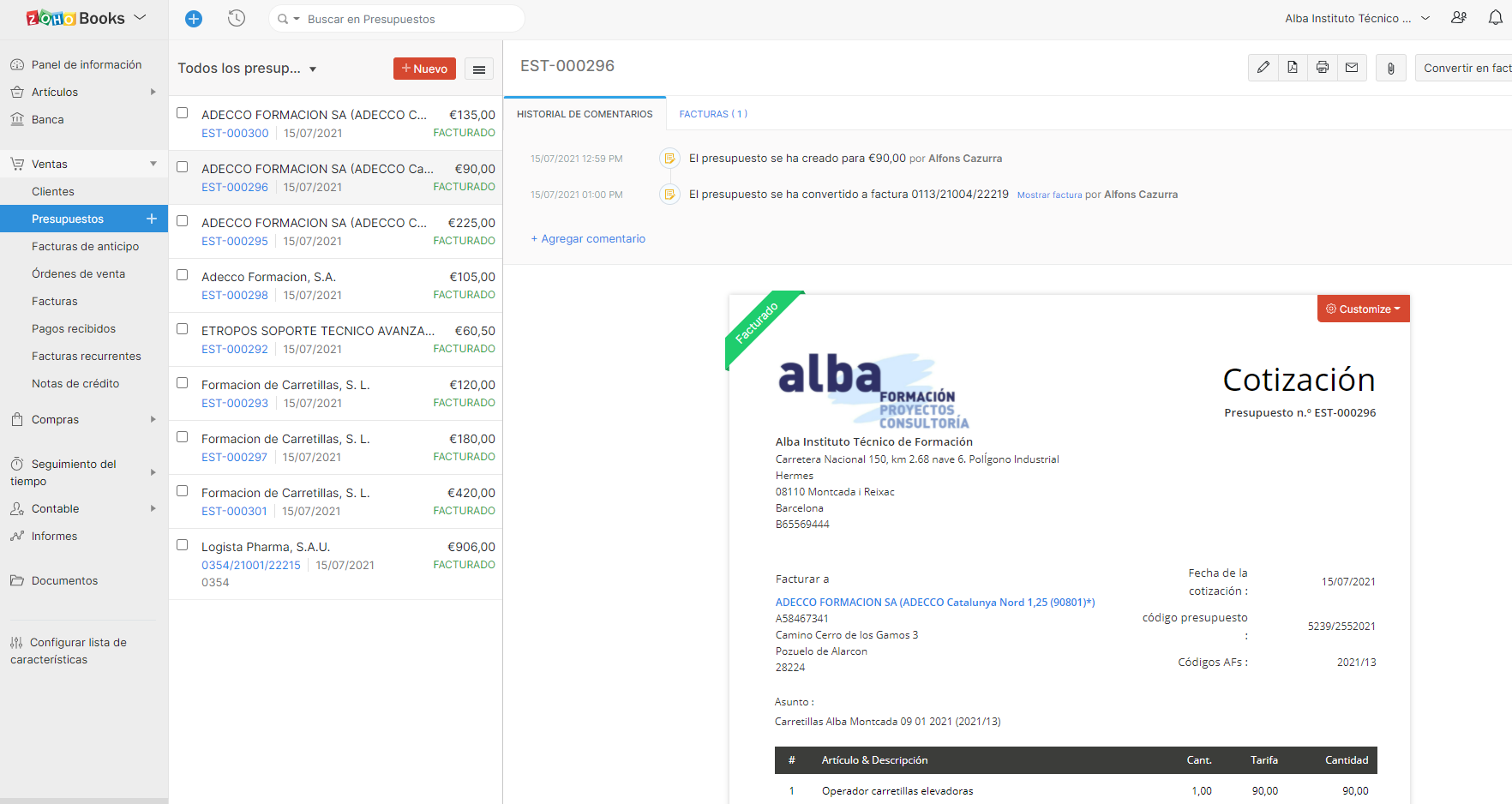Open Clientes in sidebar
The width and height of the screenshot is (1512, 804).
53,191
